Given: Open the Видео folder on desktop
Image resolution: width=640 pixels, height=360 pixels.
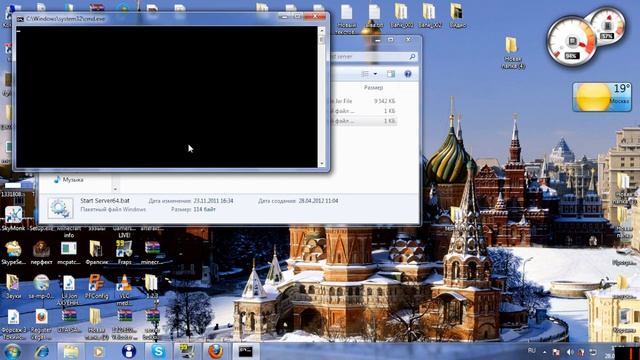Looking at the screenshot, I should 457,16.
